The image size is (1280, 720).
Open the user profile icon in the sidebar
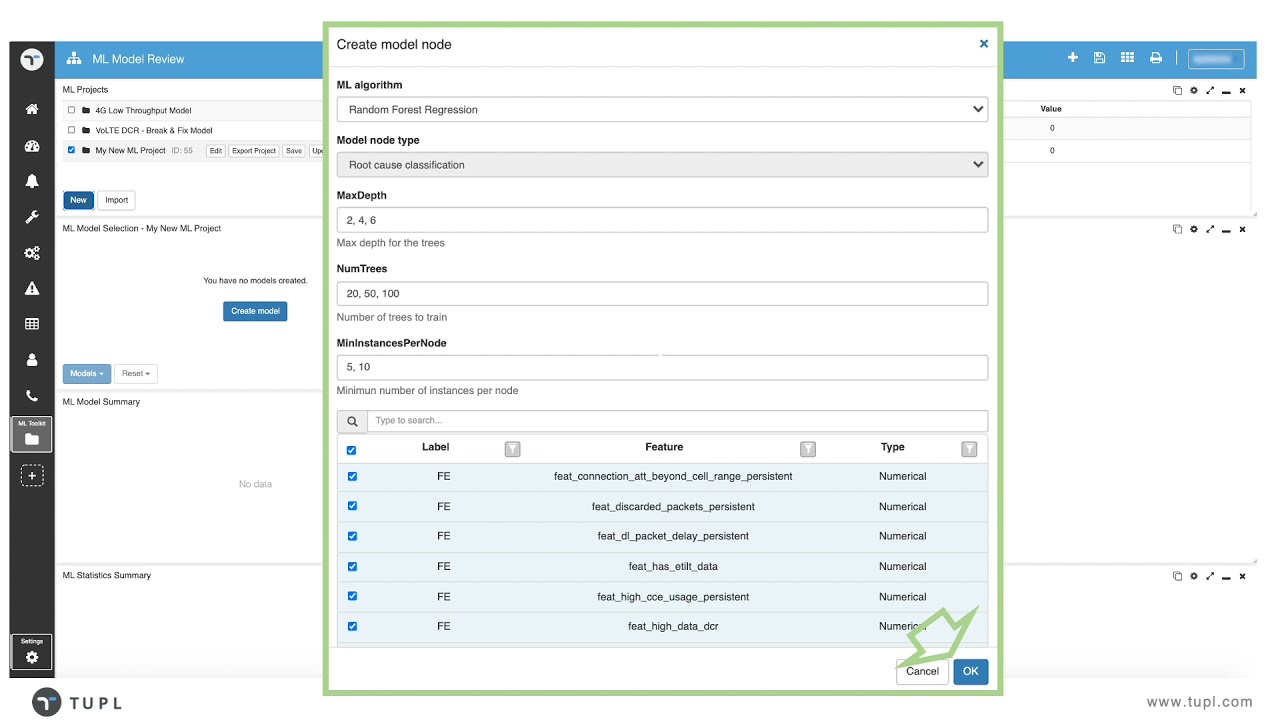coord(32,359)
